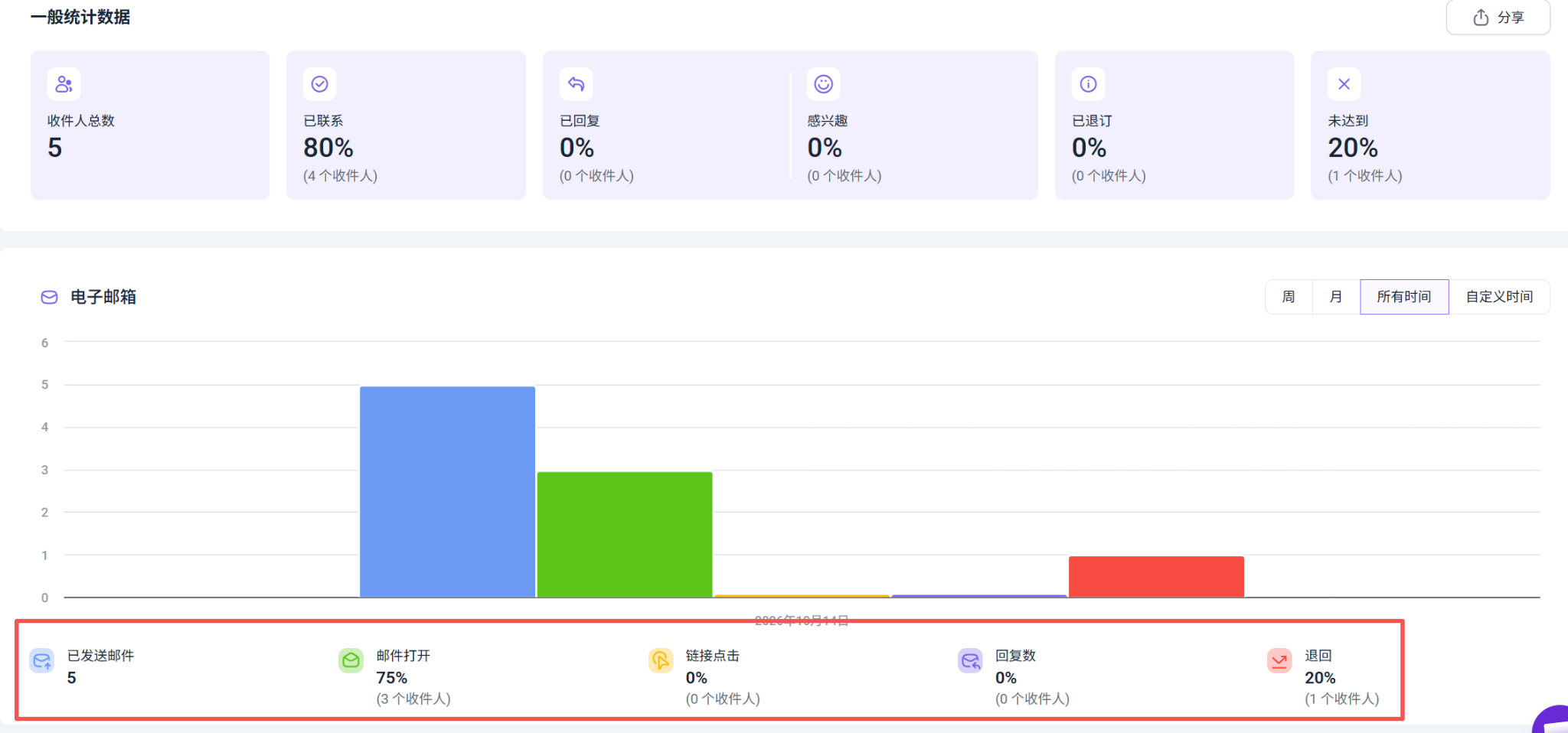The image size is (1568, 733).
Task: Click the 分享 share button
Action: tap(1498, 17)
